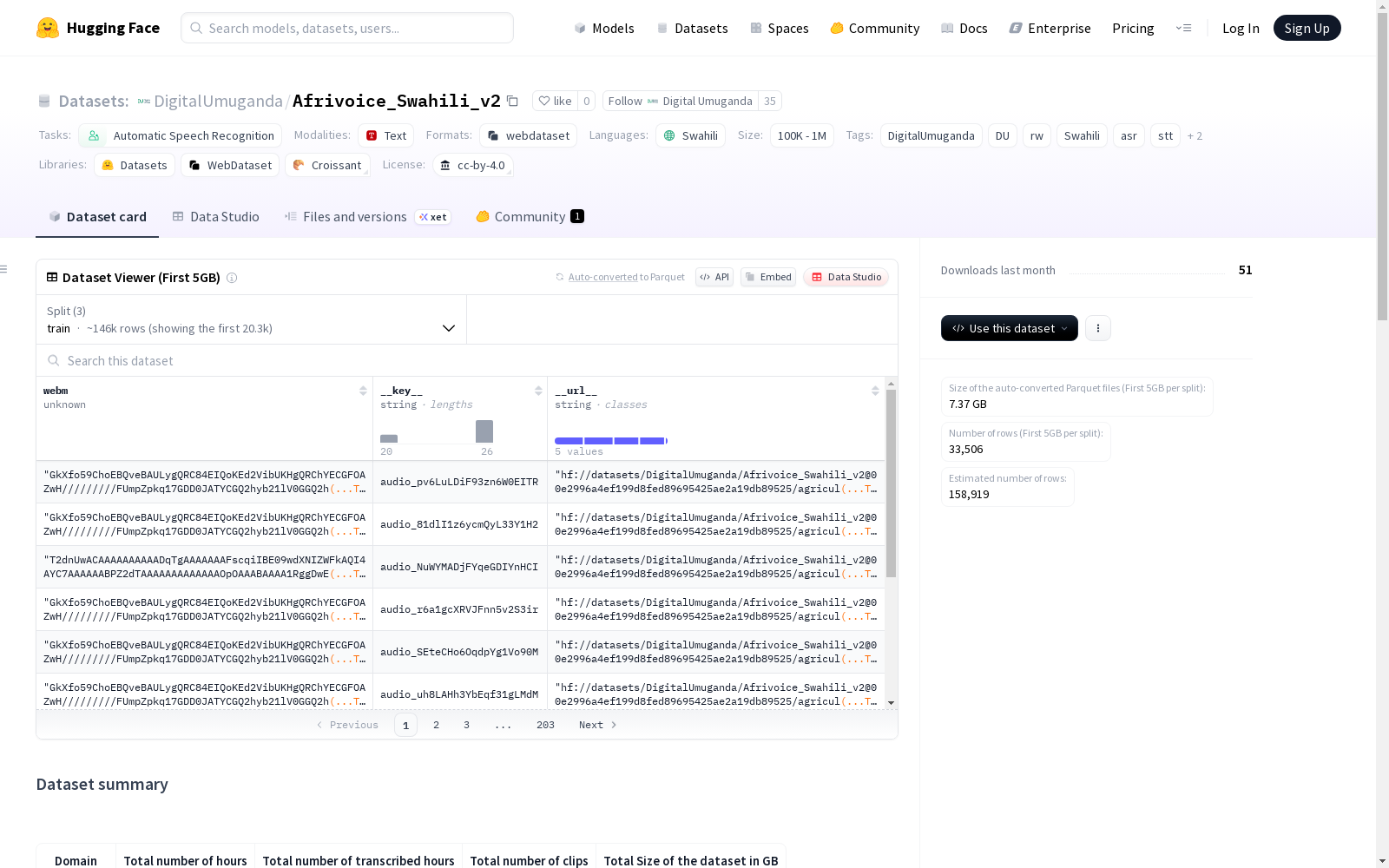Go to page 3 of the dataset

click(466, 725)
